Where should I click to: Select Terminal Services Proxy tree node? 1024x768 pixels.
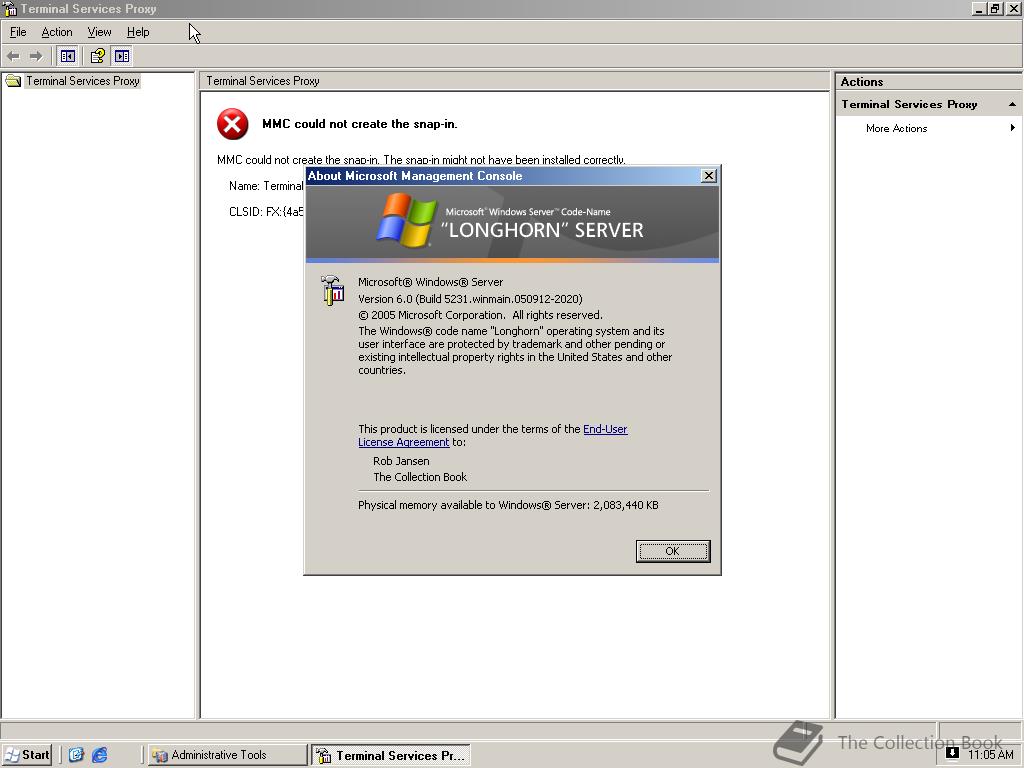coord(83,81)
